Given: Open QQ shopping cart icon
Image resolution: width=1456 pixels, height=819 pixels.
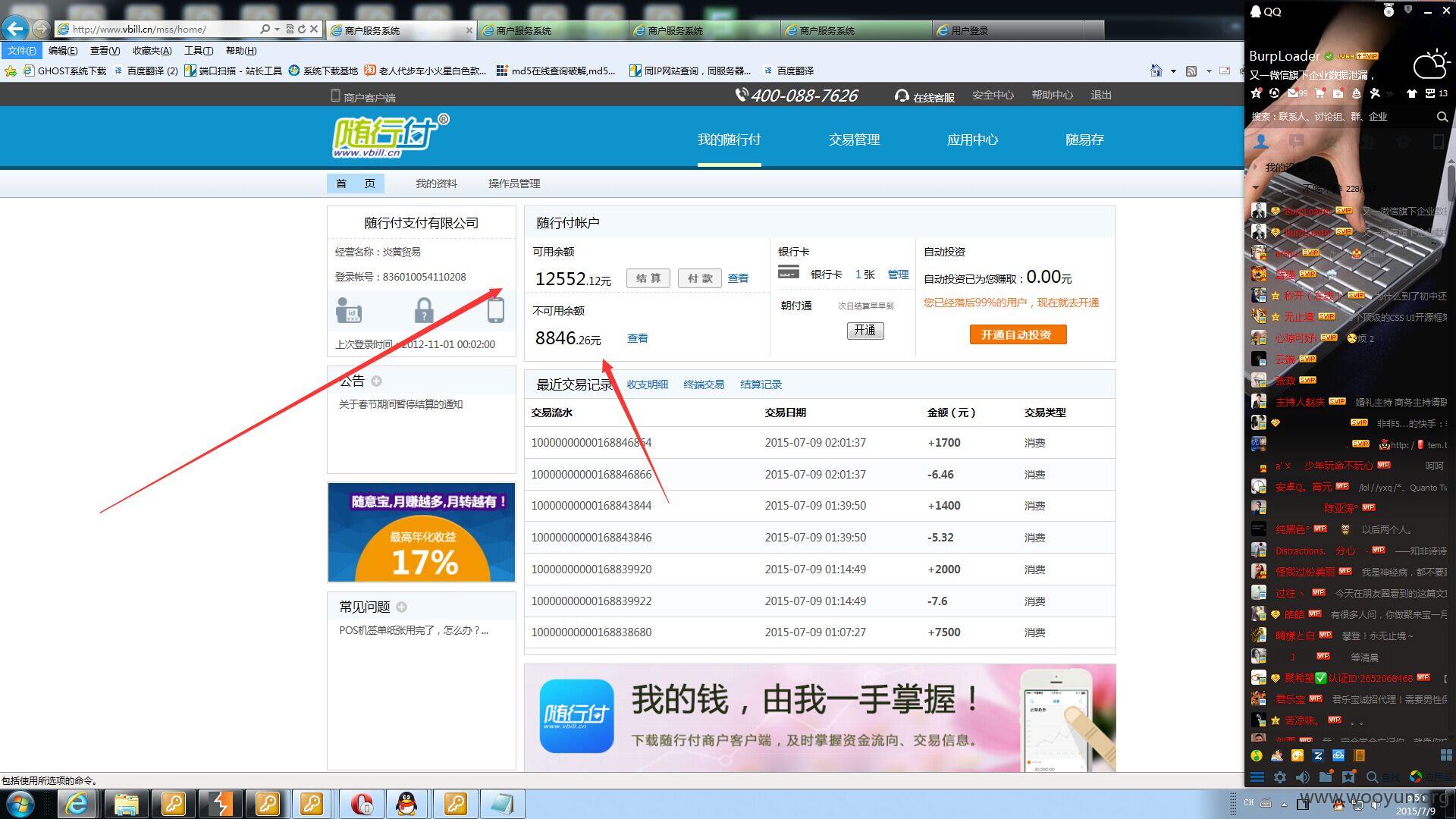Looking at the screenshot, I should pos(1320,93).
